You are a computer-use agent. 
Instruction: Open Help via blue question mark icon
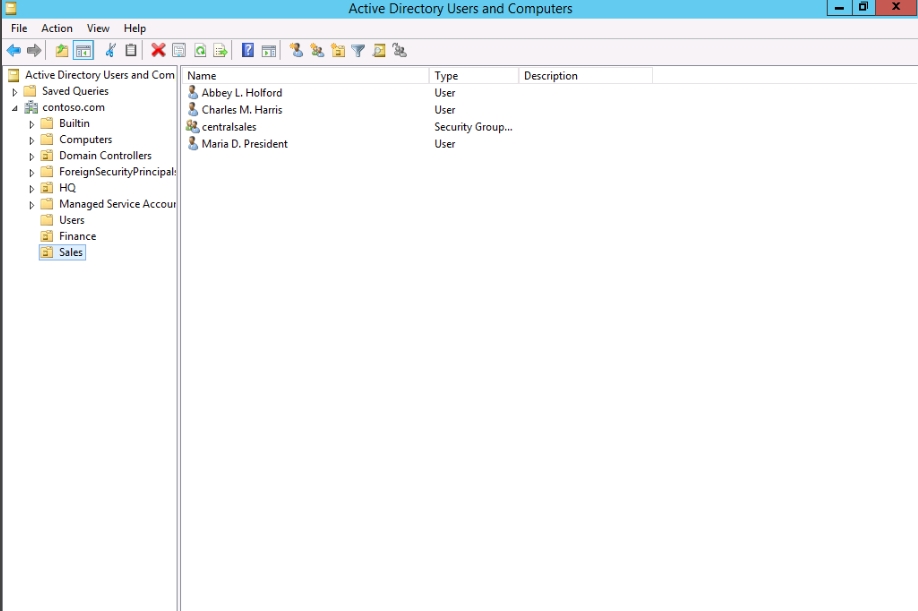pos(247,50)
